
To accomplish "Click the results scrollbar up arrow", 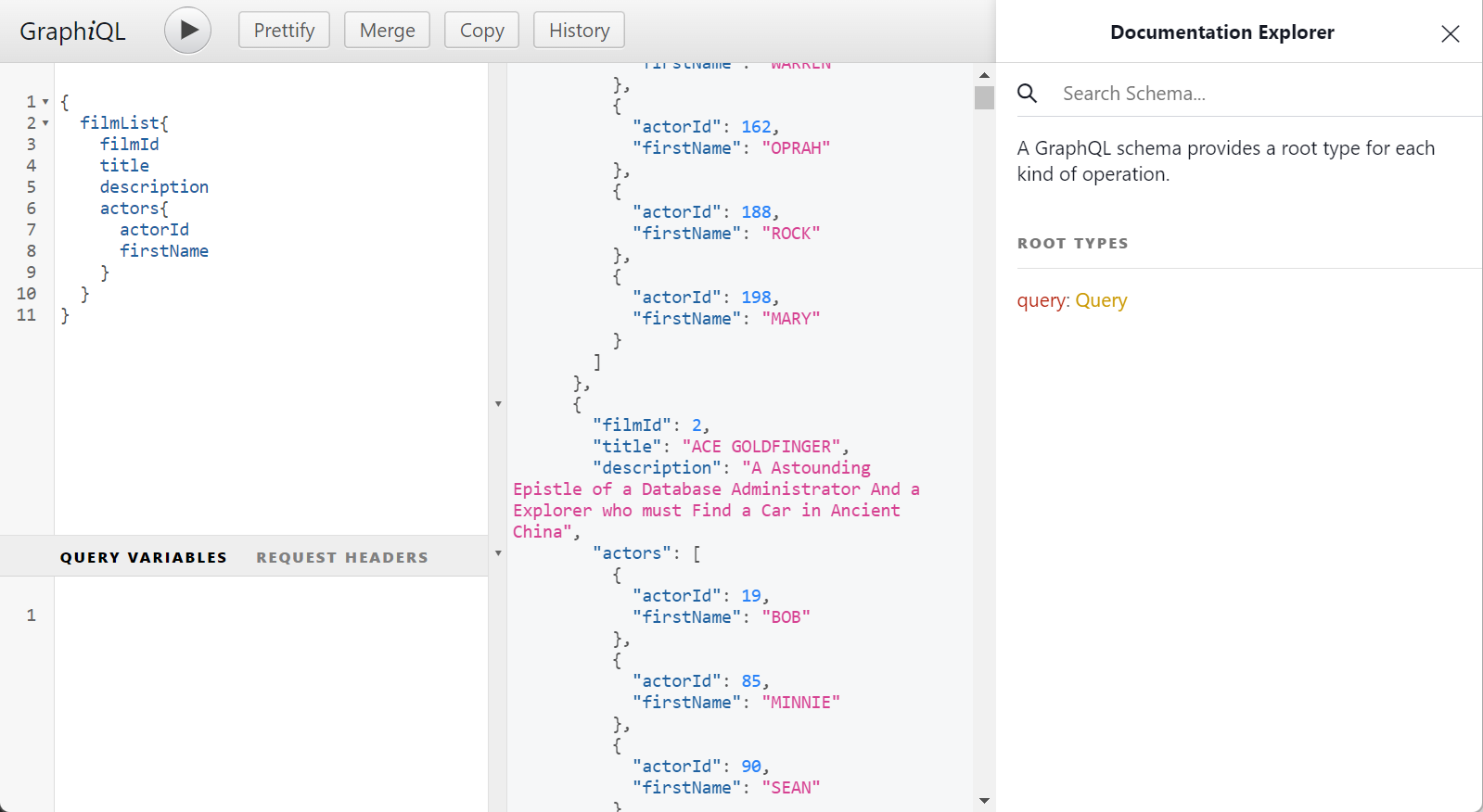I will [984, 75].
